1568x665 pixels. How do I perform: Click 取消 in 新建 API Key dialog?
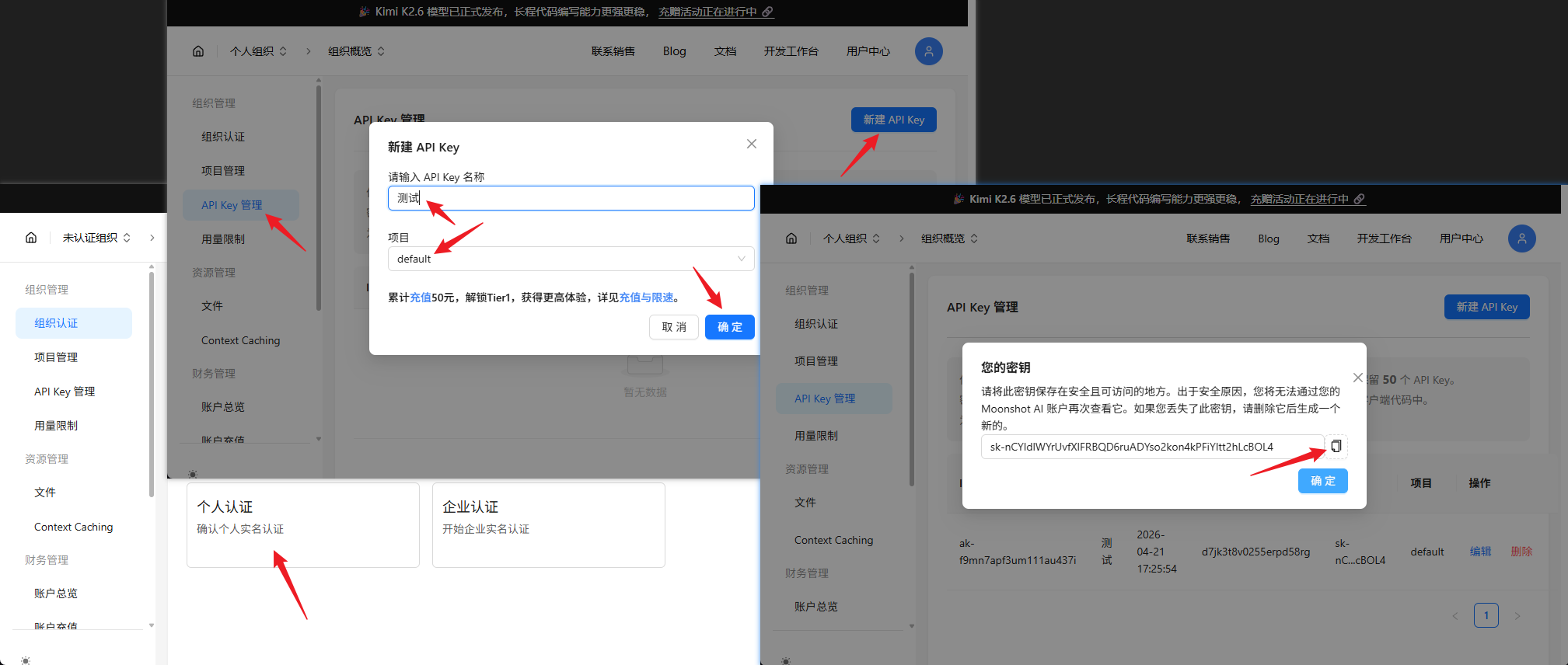click(x=674, y=327)
